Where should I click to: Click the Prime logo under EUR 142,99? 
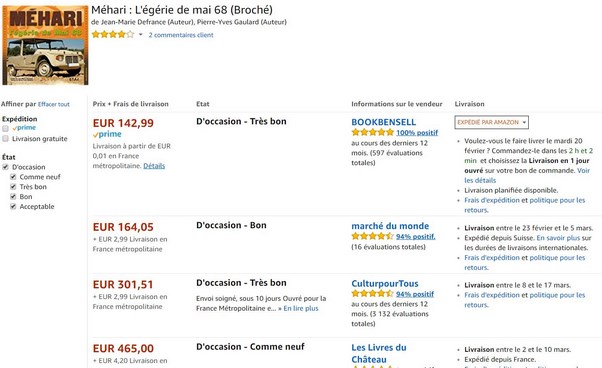coord(107,134)
